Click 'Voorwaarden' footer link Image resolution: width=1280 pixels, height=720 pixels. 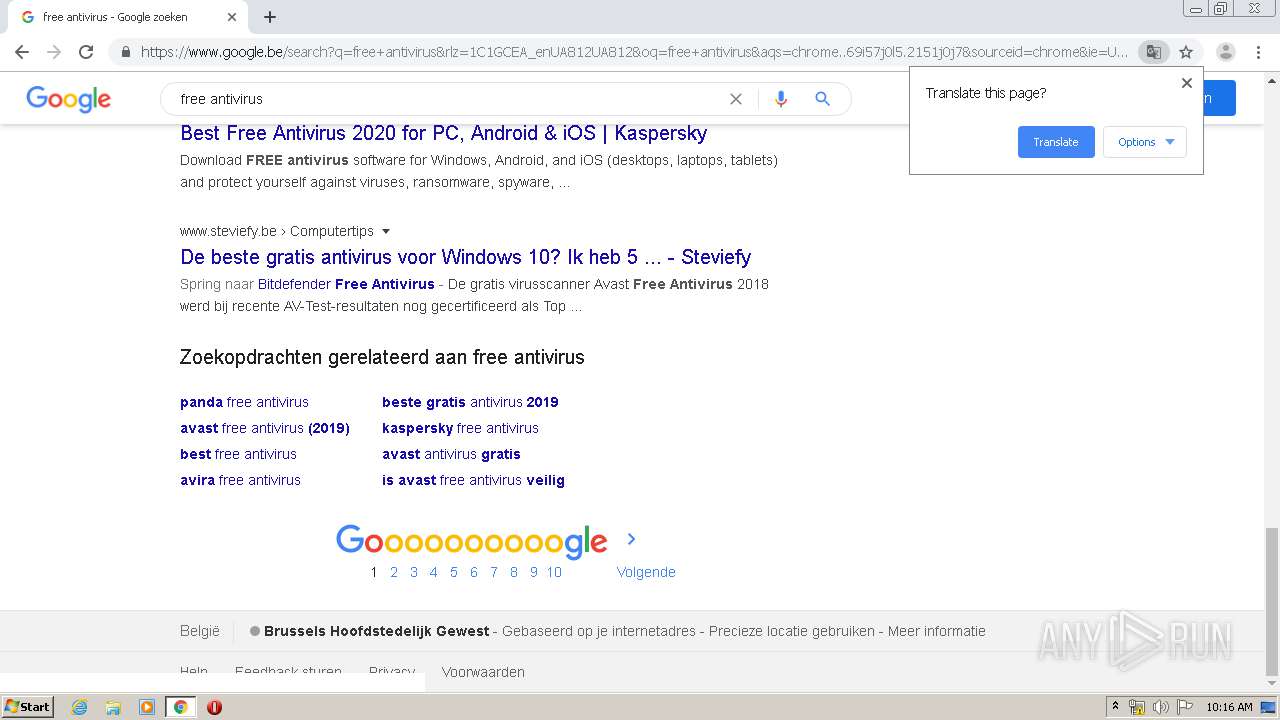(x=483, y=672)
